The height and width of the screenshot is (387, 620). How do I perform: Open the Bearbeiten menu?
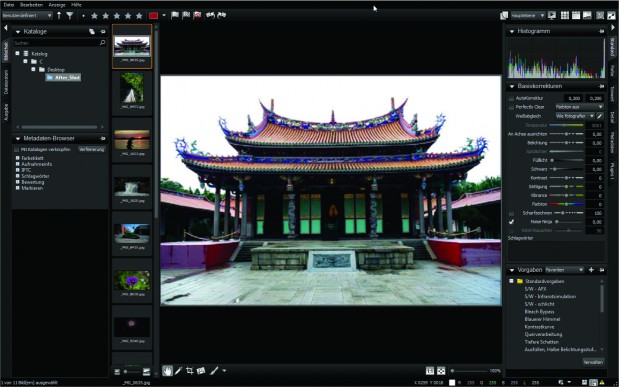(31, 5)
